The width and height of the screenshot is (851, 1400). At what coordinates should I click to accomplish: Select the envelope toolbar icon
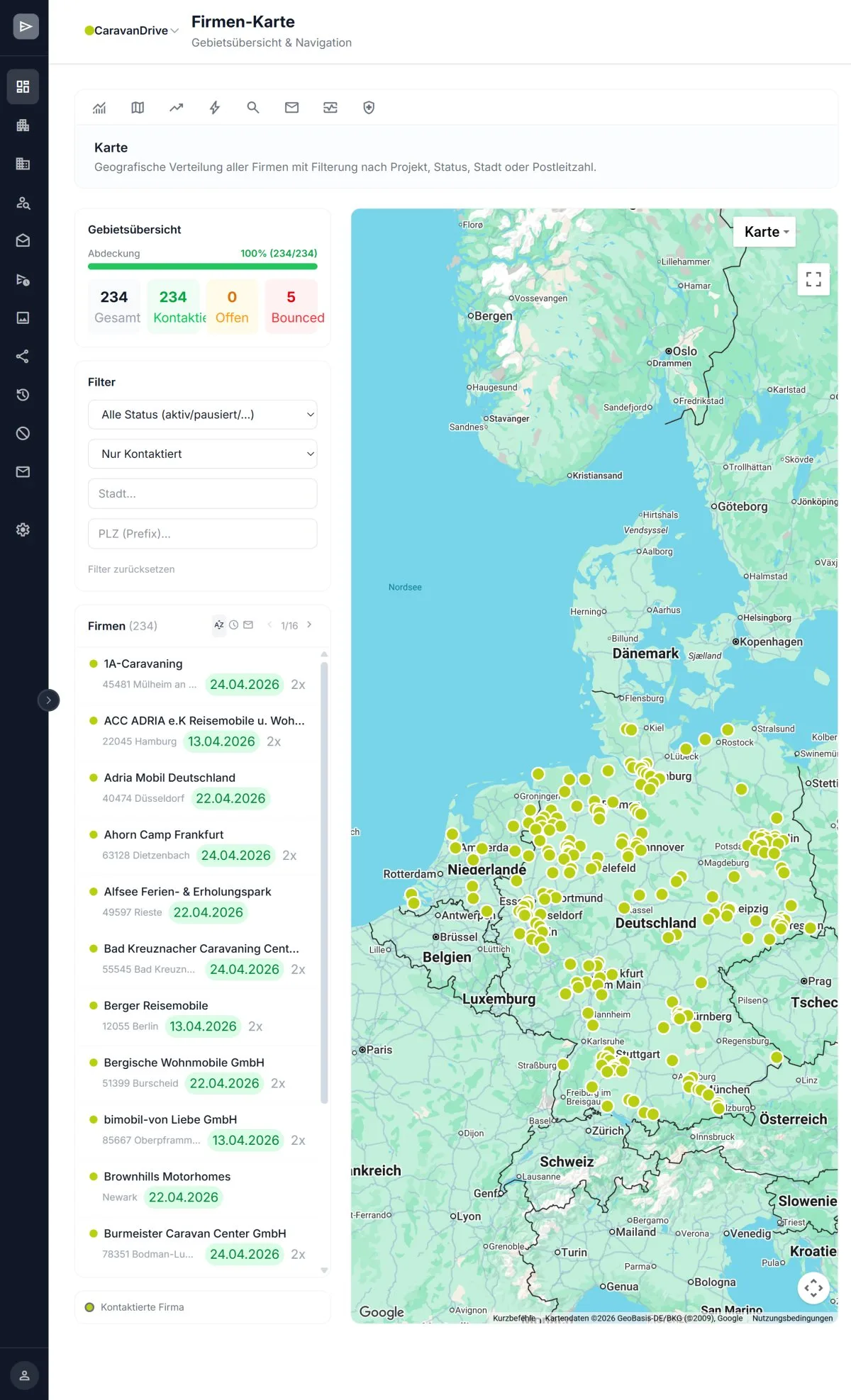(x=291, y=108)
